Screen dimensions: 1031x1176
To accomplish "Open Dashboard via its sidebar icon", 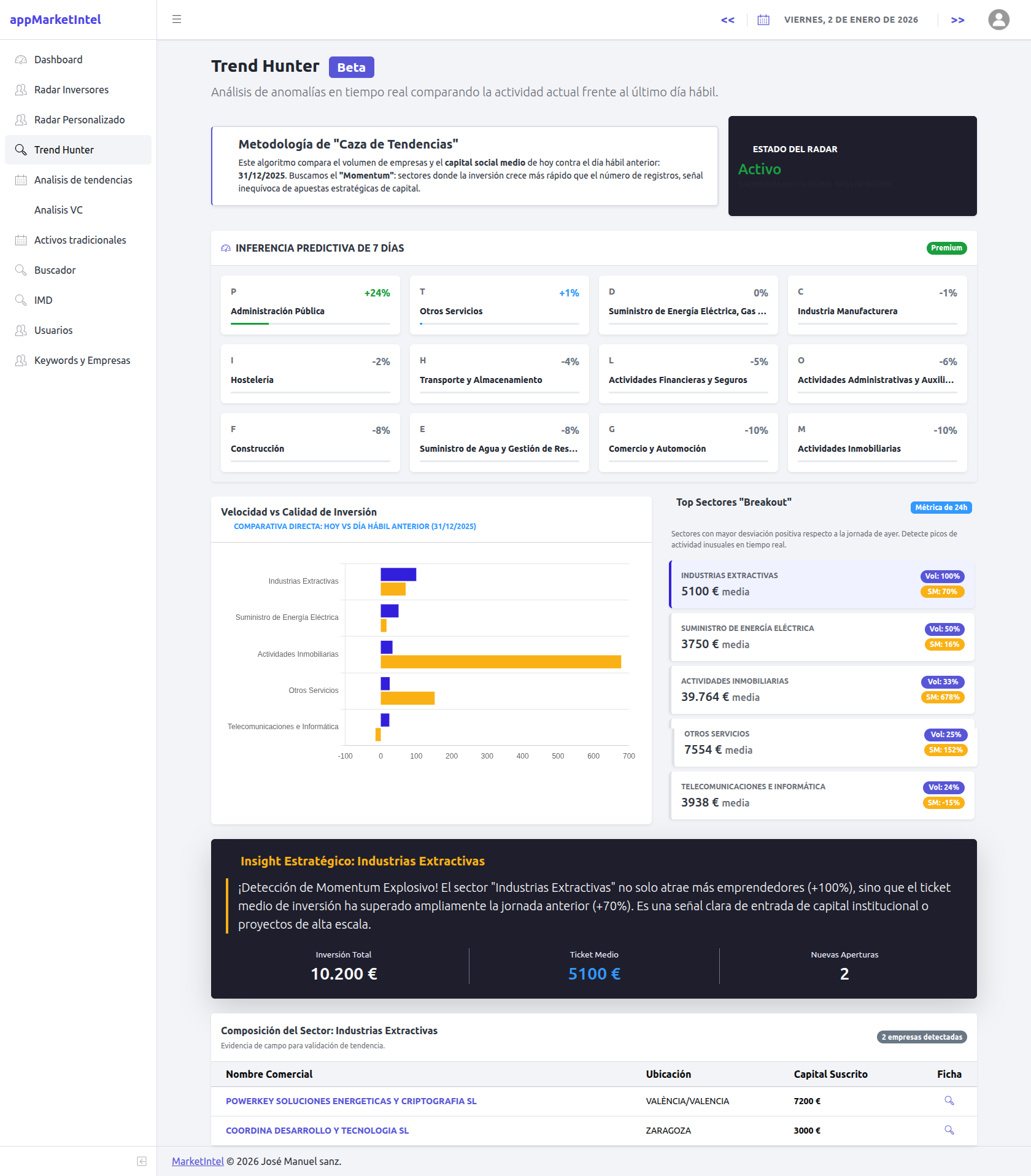I will click(20, 60).
